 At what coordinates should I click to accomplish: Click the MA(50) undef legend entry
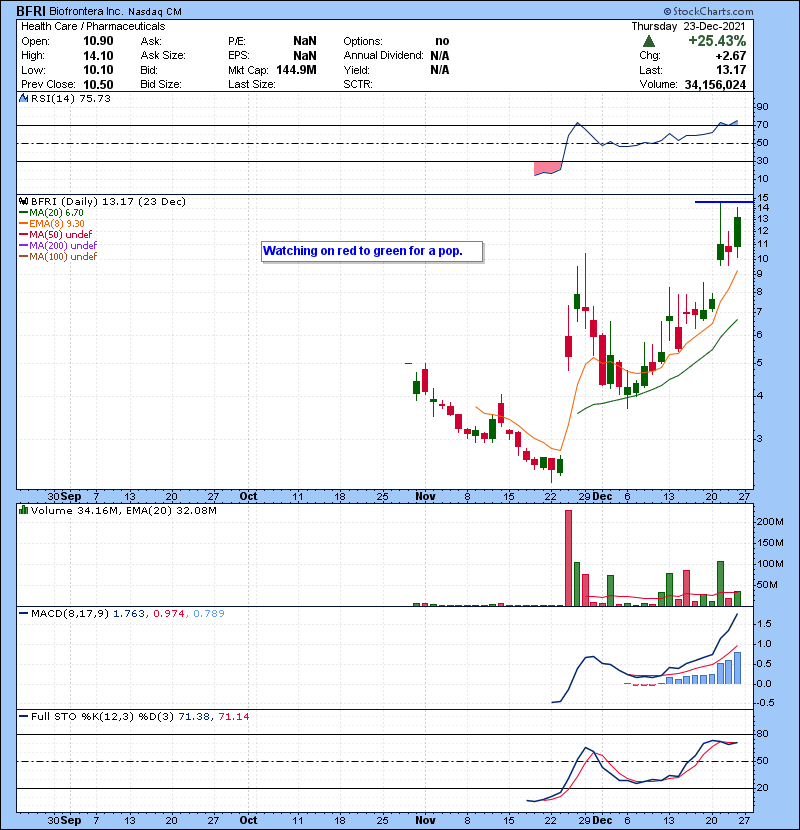coord(56,234)
